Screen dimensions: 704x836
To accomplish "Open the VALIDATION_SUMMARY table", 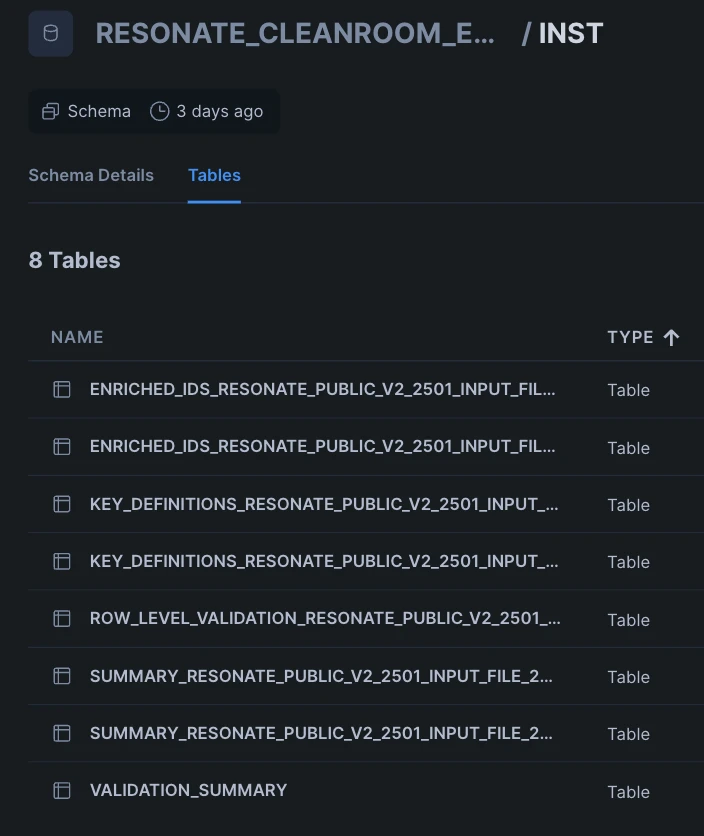I will coord(188,790).
